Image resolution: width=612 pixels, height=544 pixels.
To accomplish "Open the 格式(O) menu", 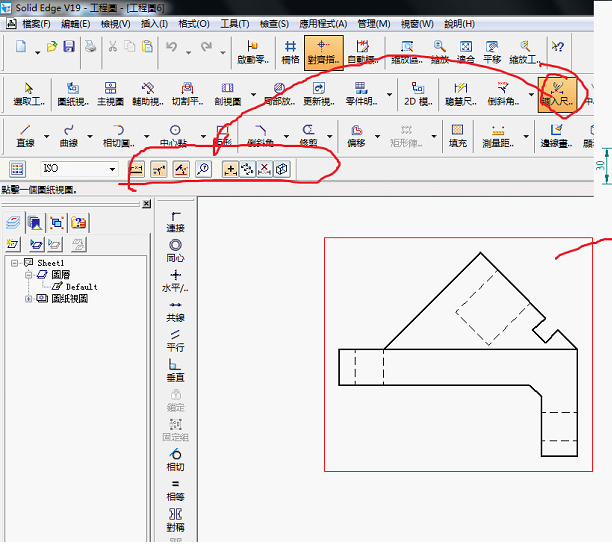I will coord(194,24).
